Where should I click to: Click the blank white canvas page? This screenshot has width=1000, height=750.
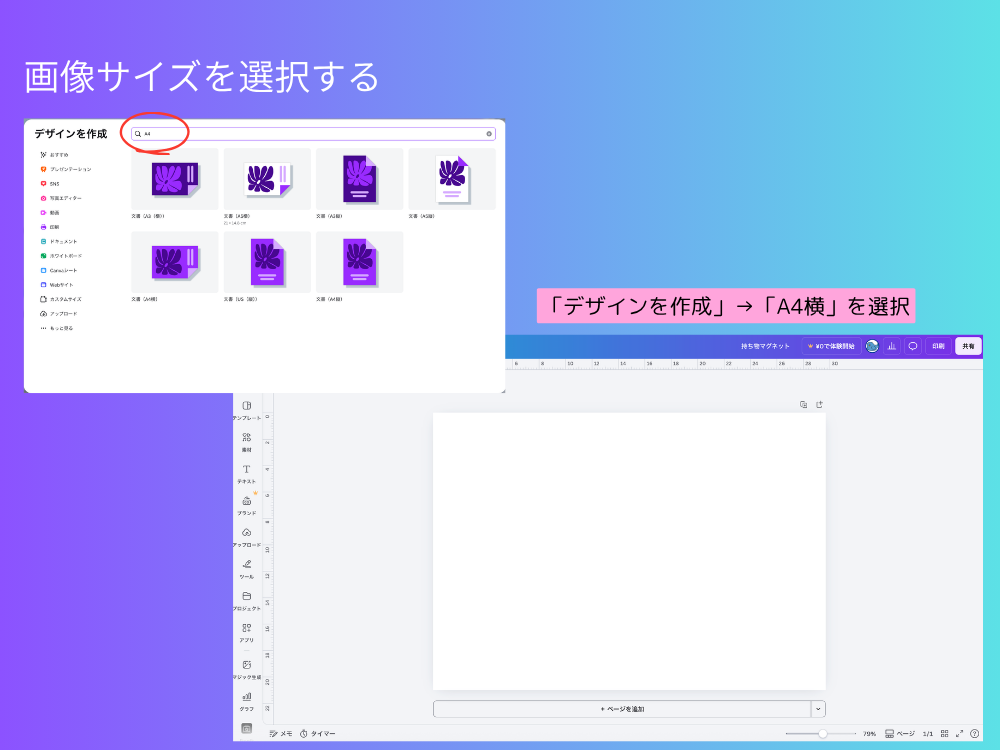(629, 552)
